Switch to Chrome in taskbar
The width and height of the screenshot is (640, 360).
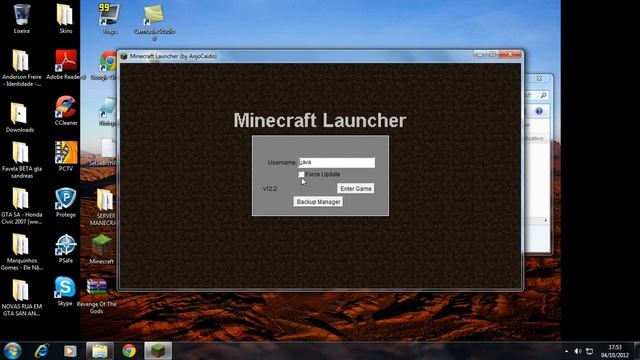pyautogui.click(x=129, y=351)
